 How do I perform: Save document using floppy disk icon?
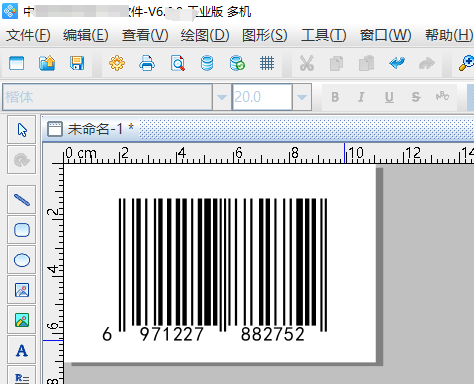tap(77, 63)
